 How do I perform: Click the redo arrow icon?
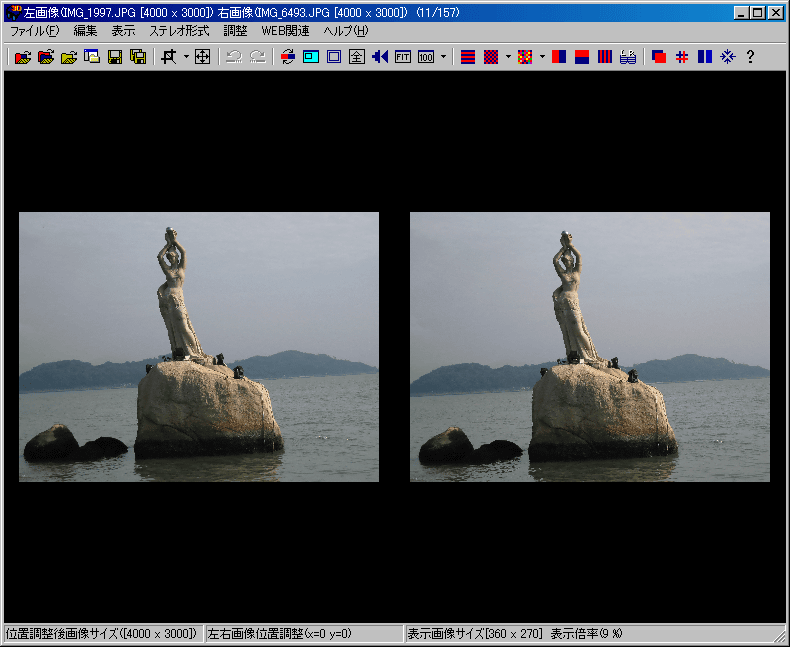point(257,56)
